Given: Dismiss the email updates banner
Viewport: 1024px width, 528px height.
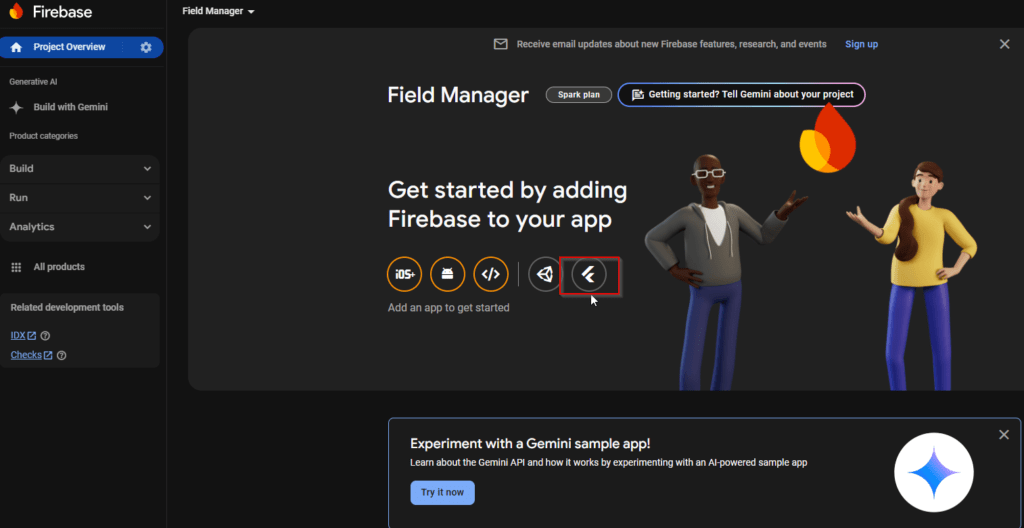Looking at the screenshot, I should pos(1004,44).
